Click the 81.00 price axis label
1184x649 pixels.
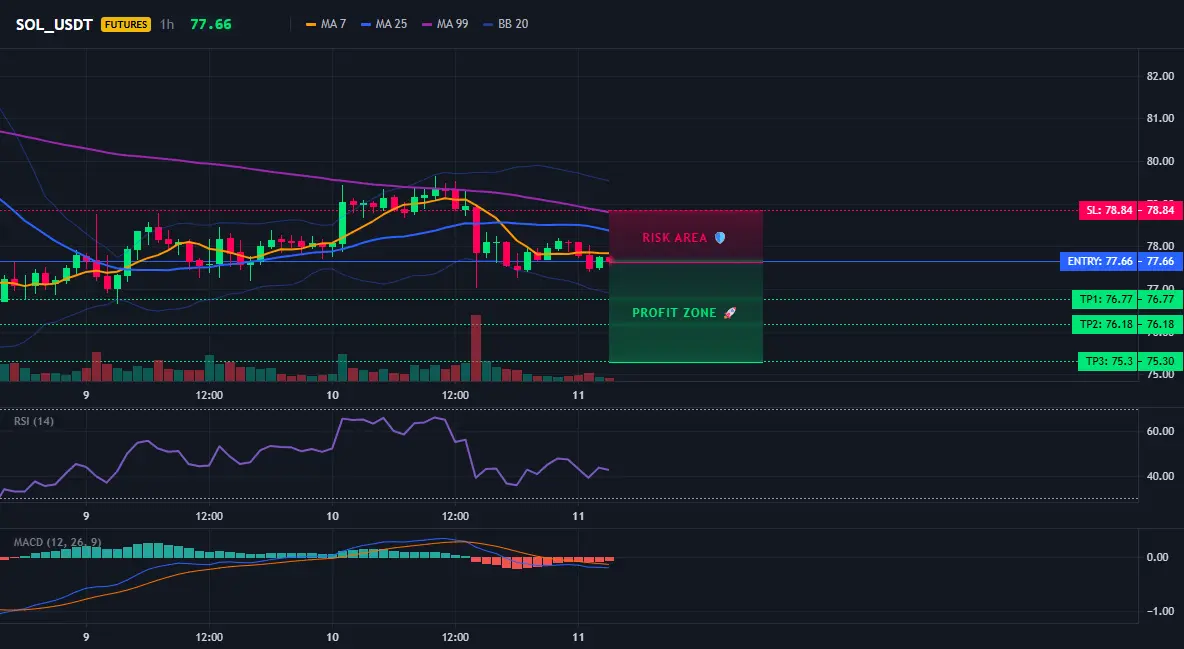[x=1160, y=119]
